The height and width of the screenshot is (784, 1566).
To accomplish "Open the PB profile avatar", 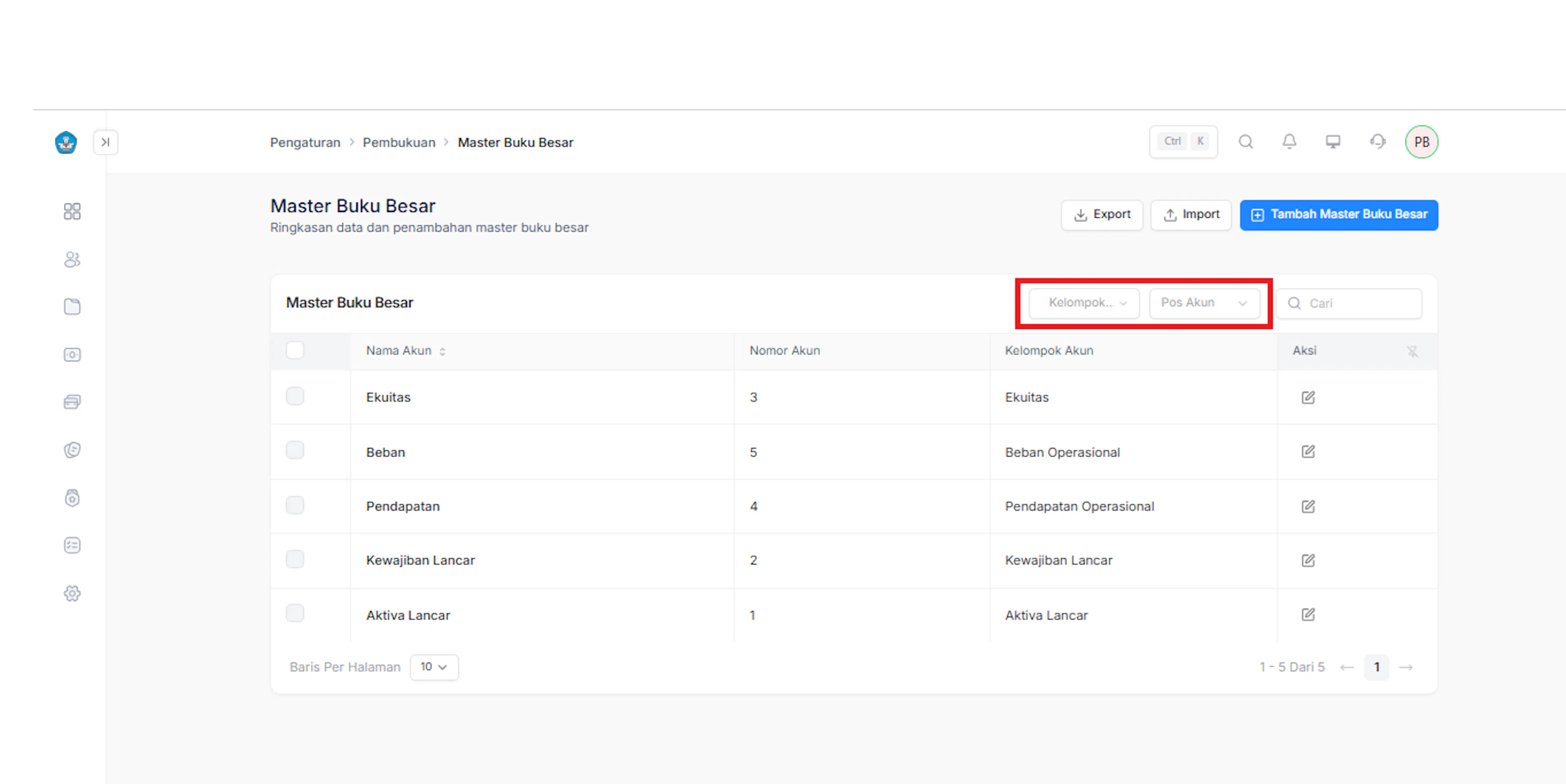I will point(1421,141).
